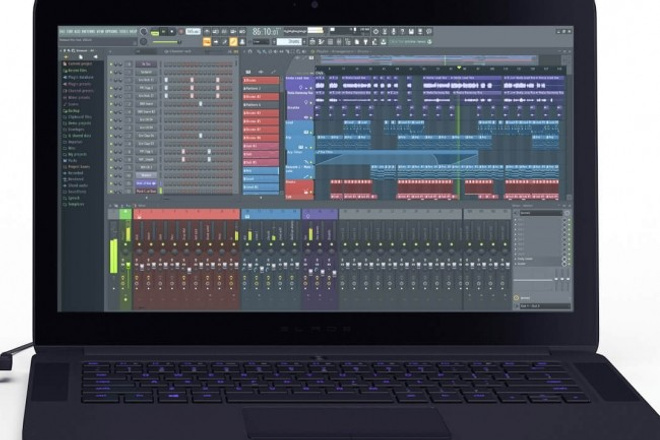This screenshot has width=660, height=440.
Task: Open the HELP menu
Action: [x=133, y=32]
